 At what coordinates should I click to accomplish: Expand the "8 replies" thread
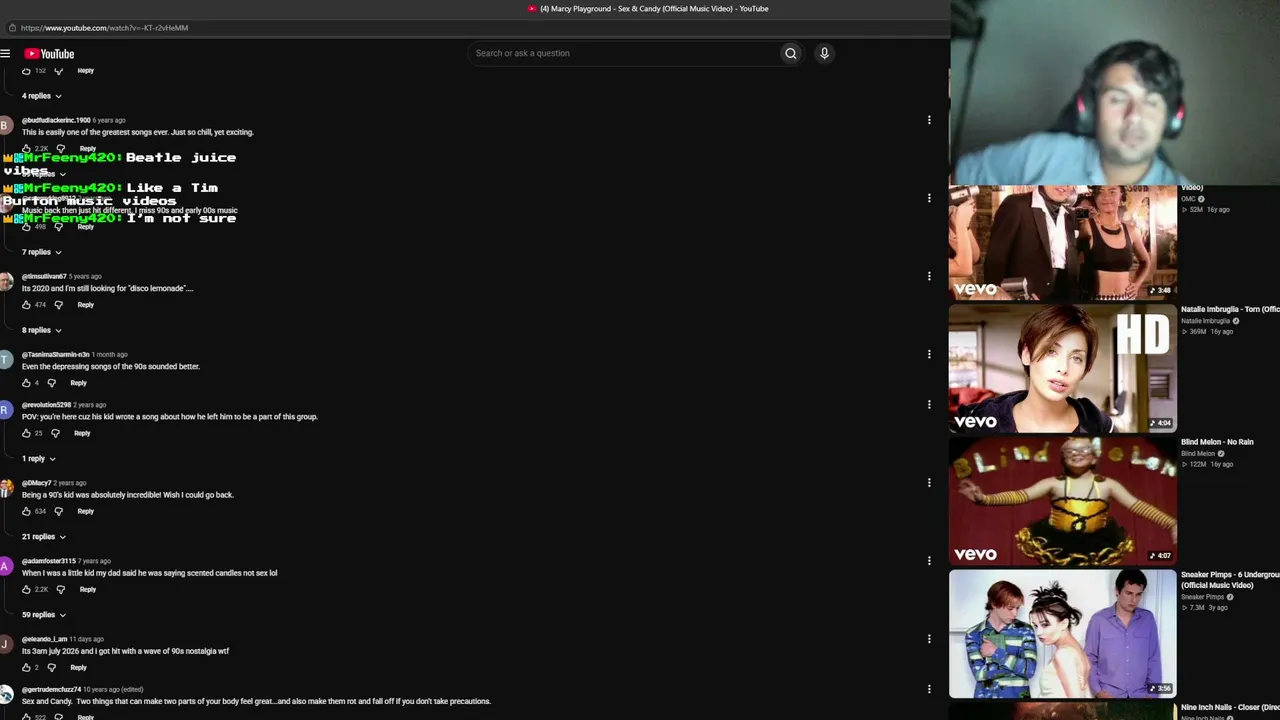pyautogui.click(x=42, y=330)
